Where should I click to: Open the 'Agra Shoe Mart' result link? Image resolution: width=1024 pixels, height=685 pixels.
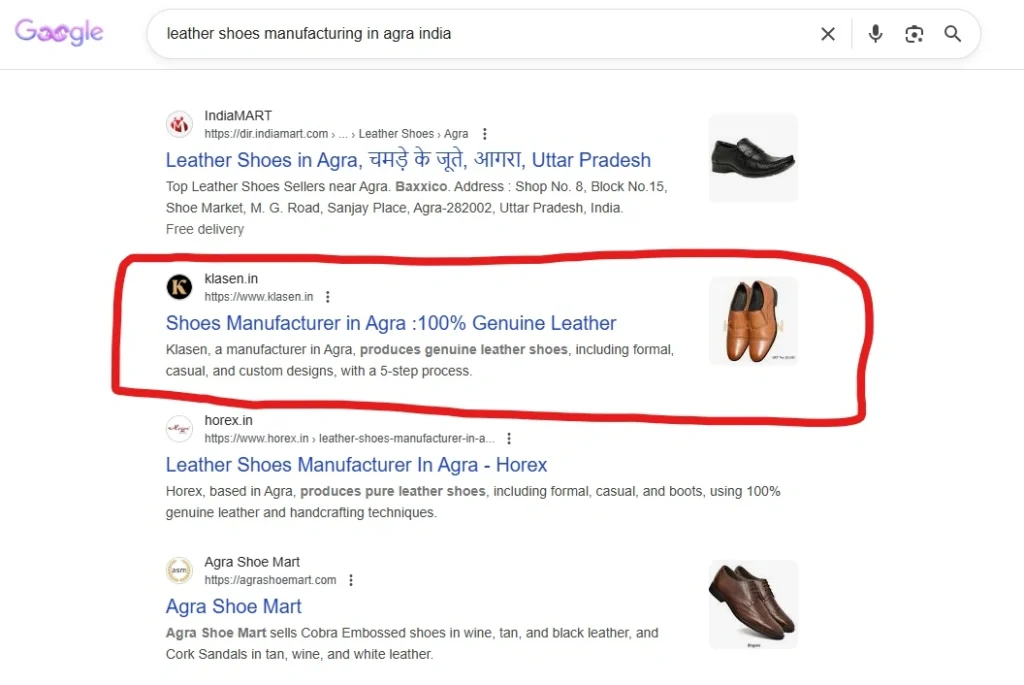[x=233, y=606]
